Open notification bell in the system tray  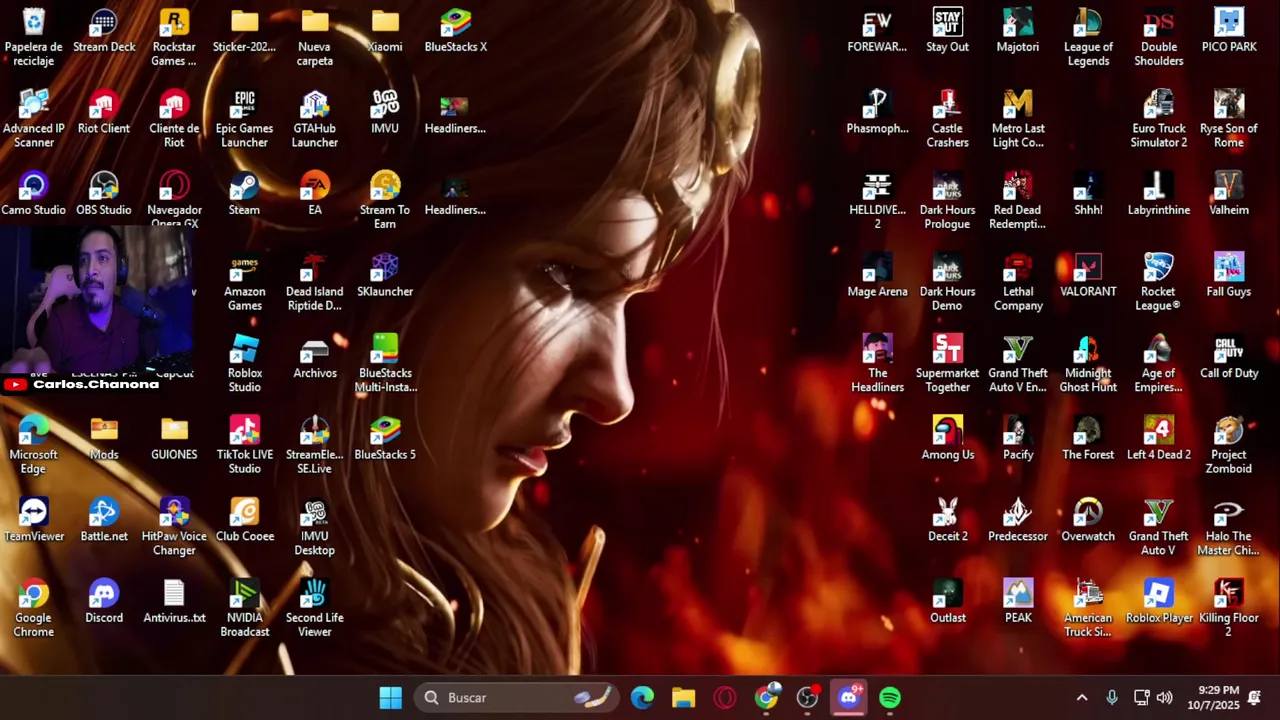point(1254,698)
